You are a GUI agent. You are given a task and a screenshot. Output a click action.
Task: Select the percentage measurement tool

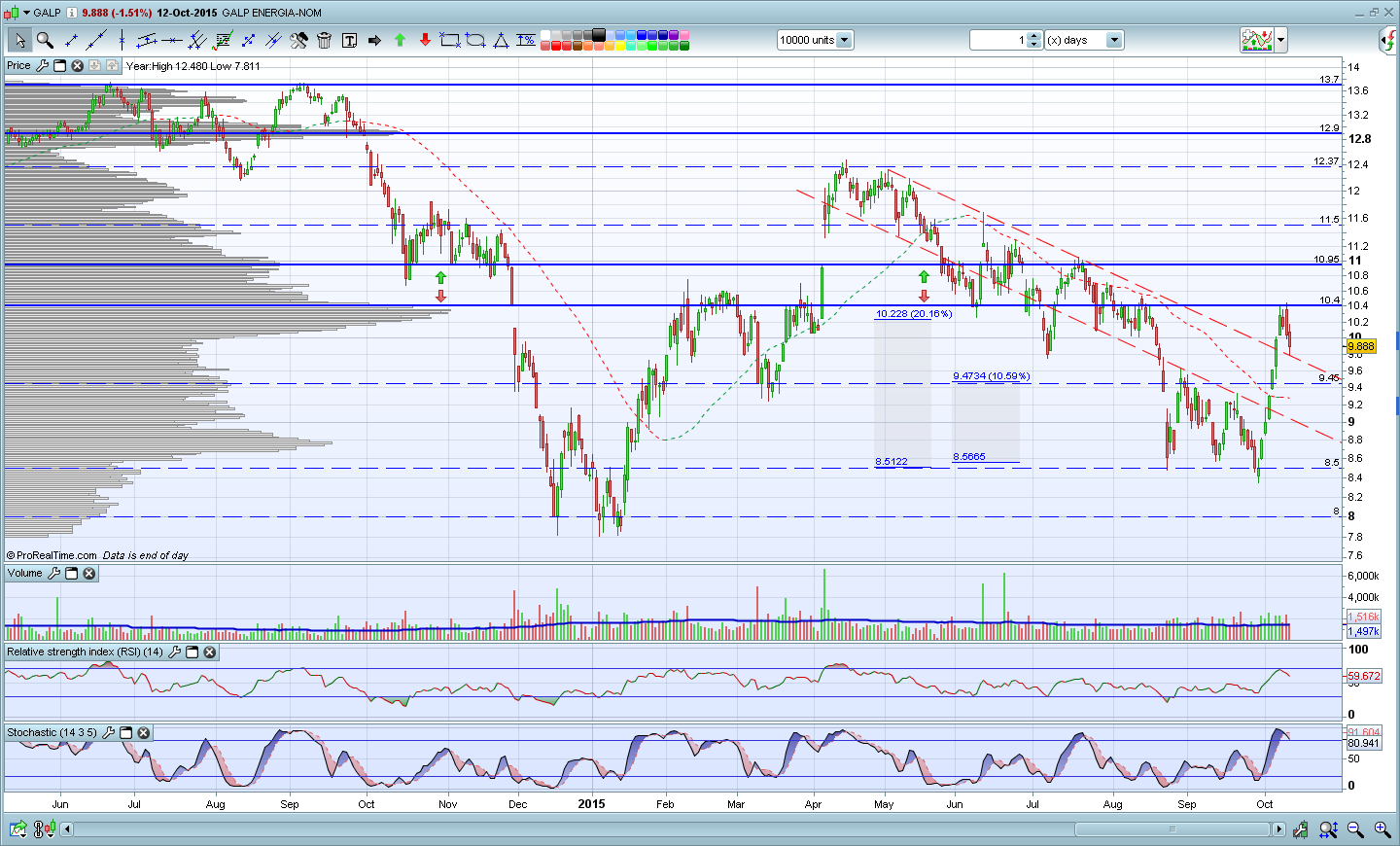(526, 40)
